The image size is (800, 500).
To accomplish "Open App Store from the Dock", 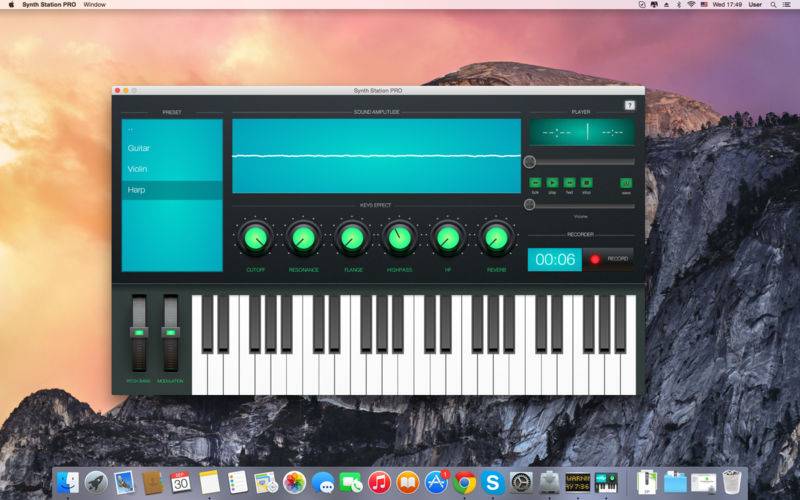I will point(436,482).
